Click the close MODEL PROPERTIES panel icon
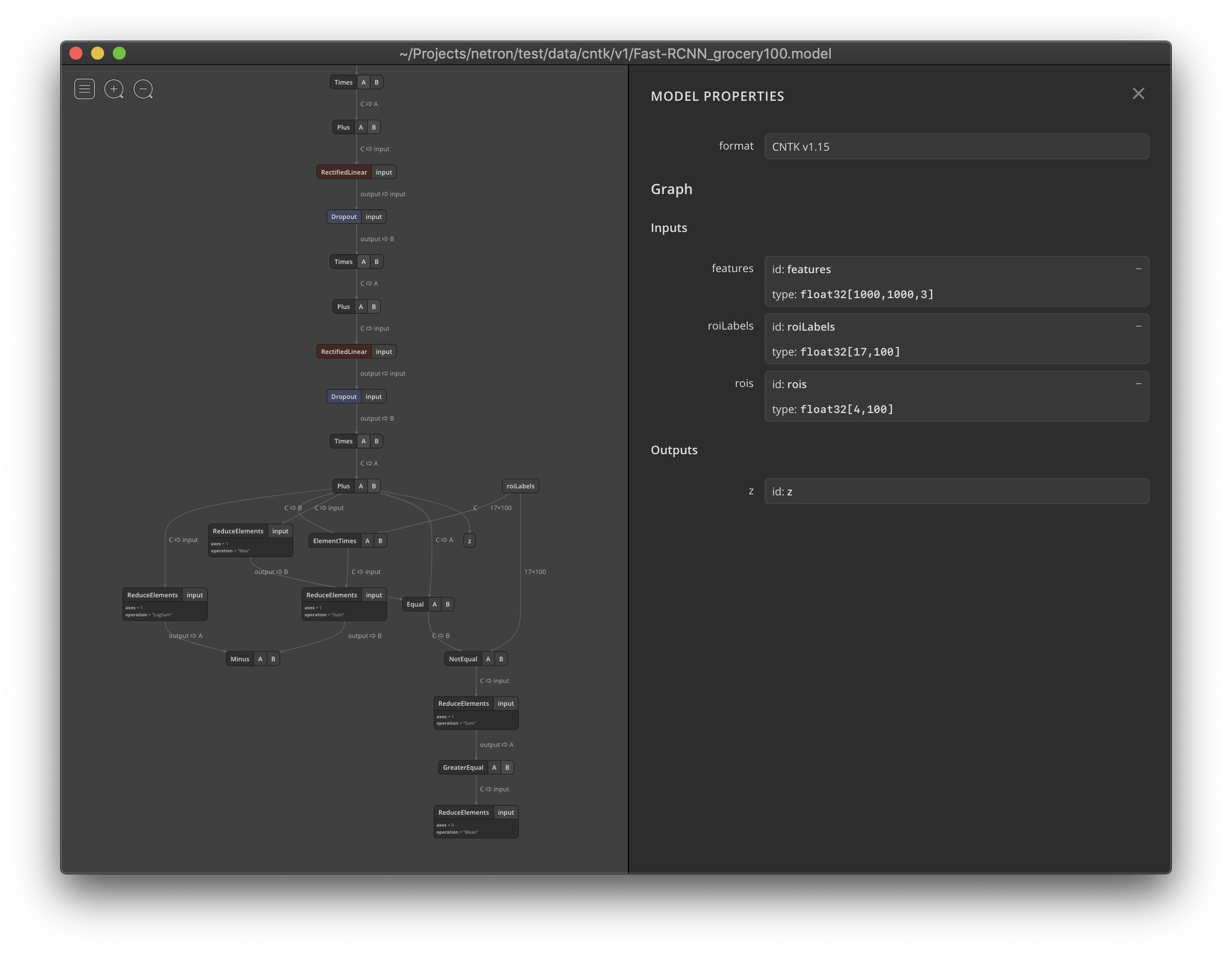This screenshot has height=954, width=1232. [1138, 92]
